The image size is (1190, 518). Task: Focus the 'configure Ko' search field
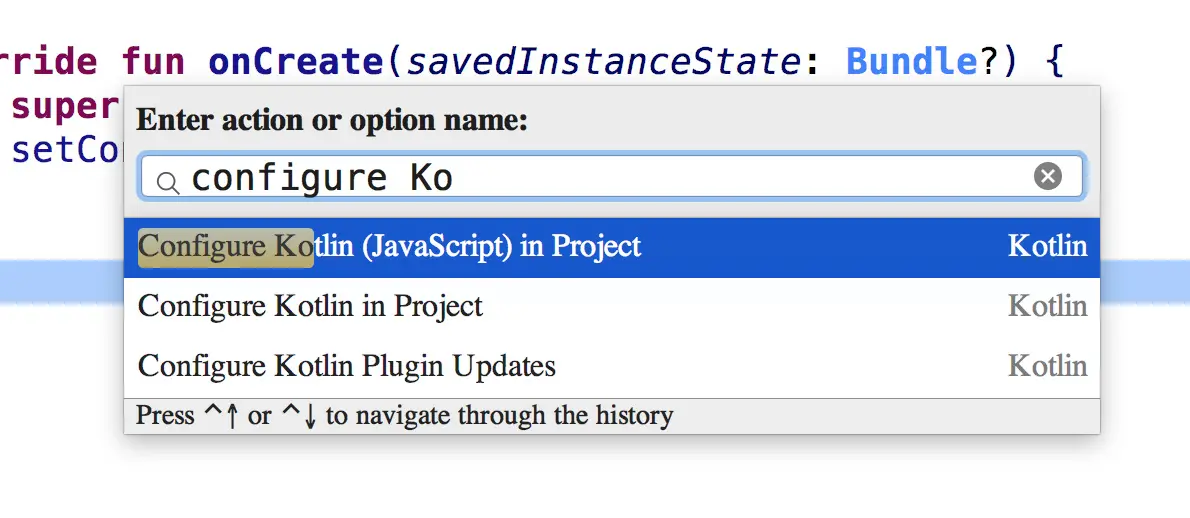tap(600, 178)
